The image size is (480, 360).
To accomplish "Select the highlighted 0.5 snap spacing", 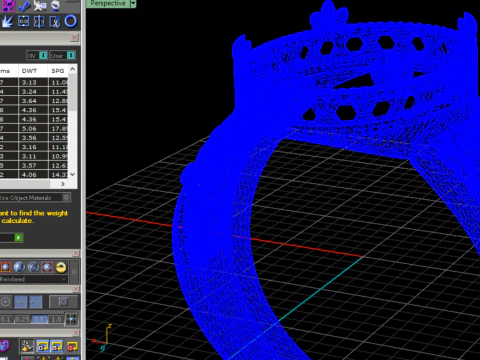I will coord(39,319).
